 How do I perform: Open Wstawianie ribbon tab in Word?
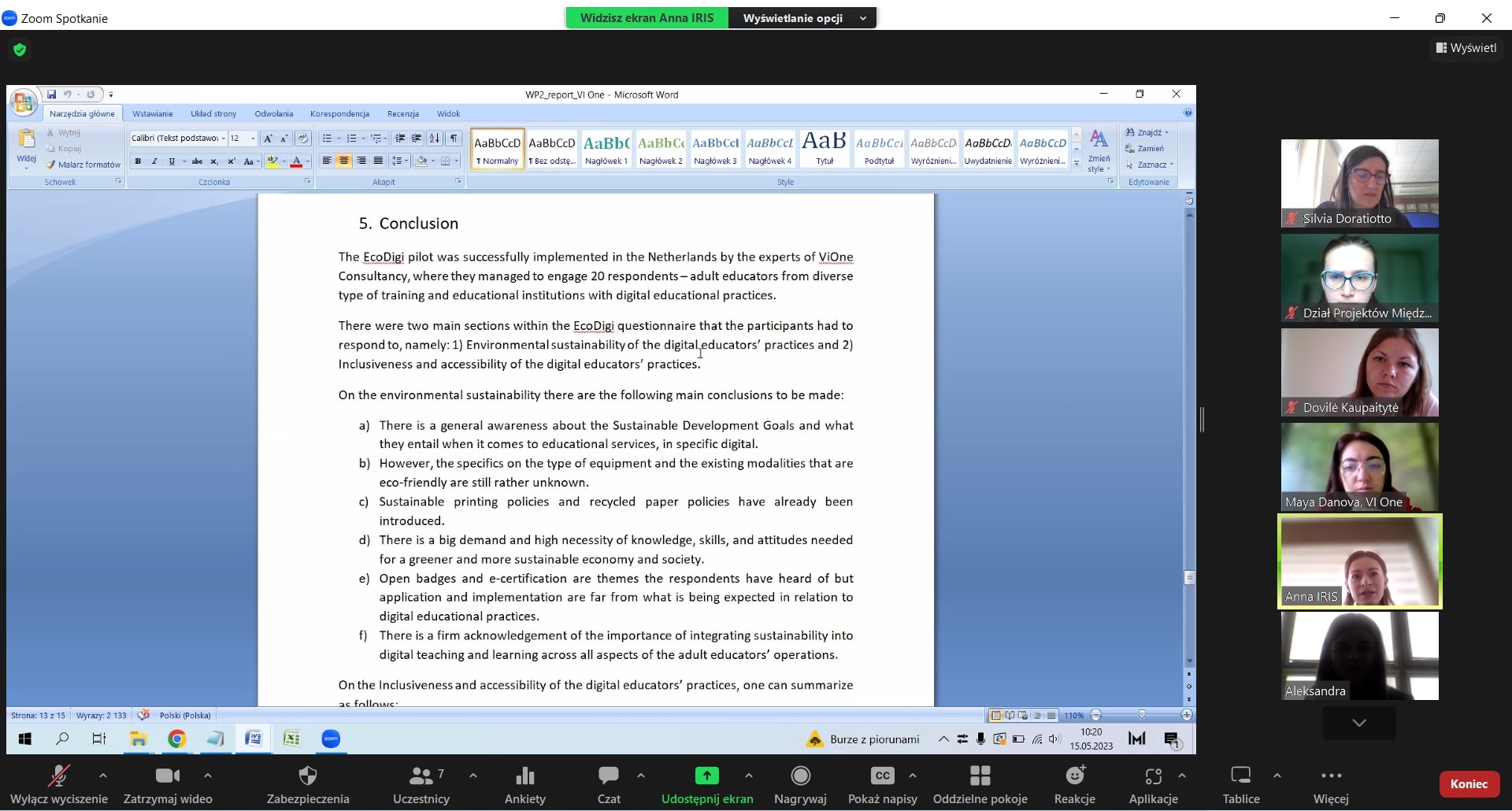click(153, 114)
